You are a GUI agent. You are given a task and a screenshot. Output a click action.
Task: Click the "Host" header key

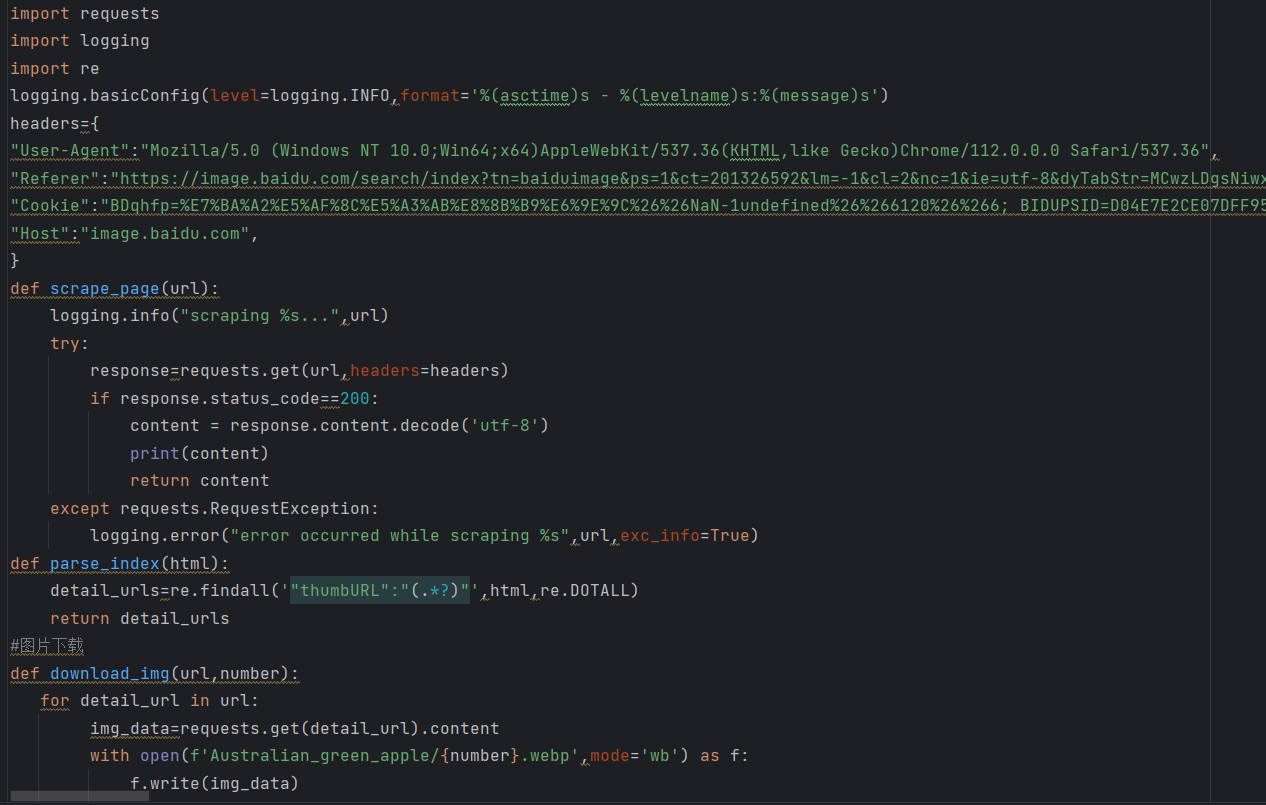click(x=40, y=234)
